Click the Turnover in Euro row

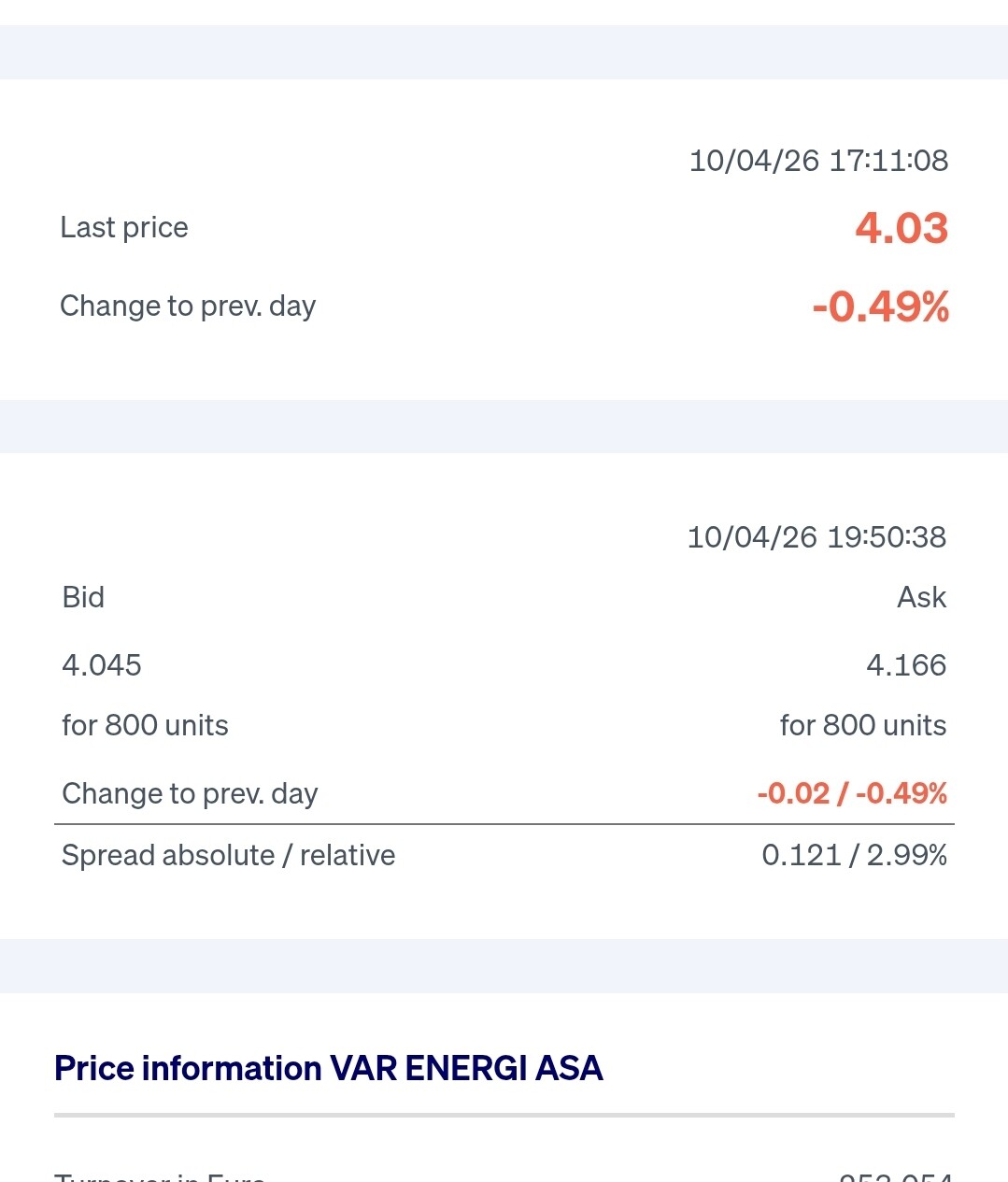[x=504, y=1175]
